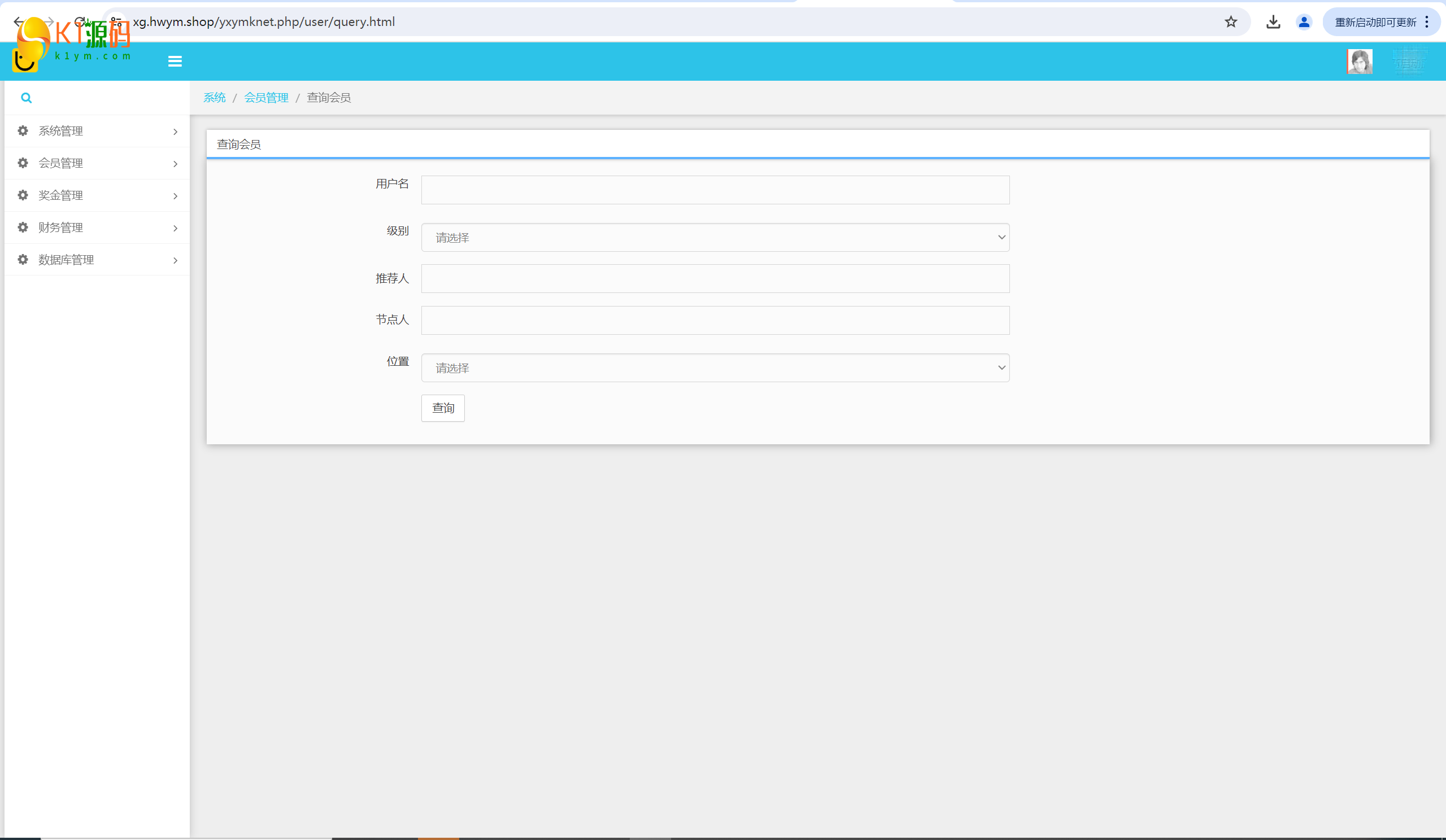Expand the 数据库管理 chevron arrow
The image size is (1446, 840).
point(176,260)
